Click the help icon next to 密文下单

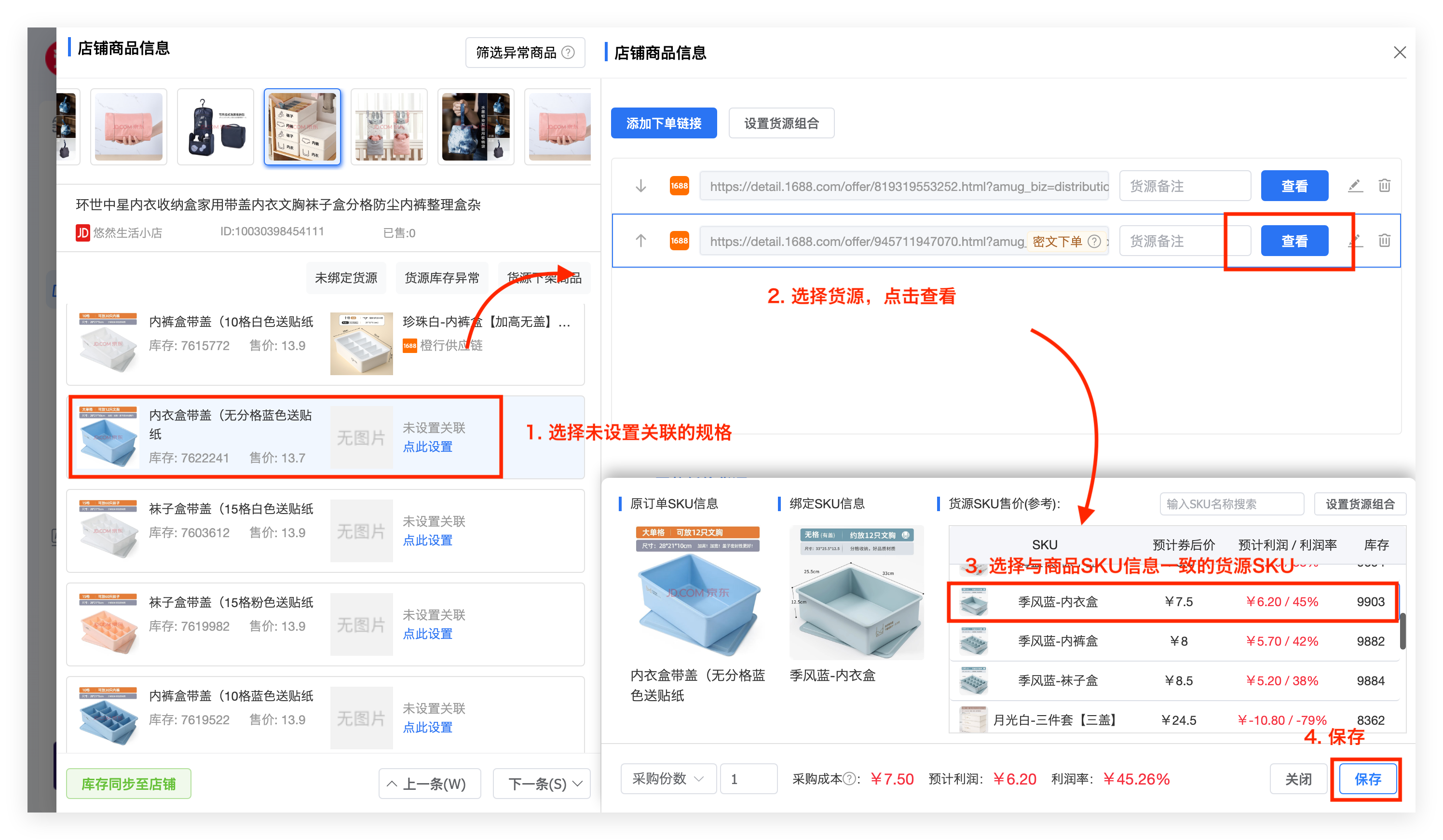(x=1094, y=241)
